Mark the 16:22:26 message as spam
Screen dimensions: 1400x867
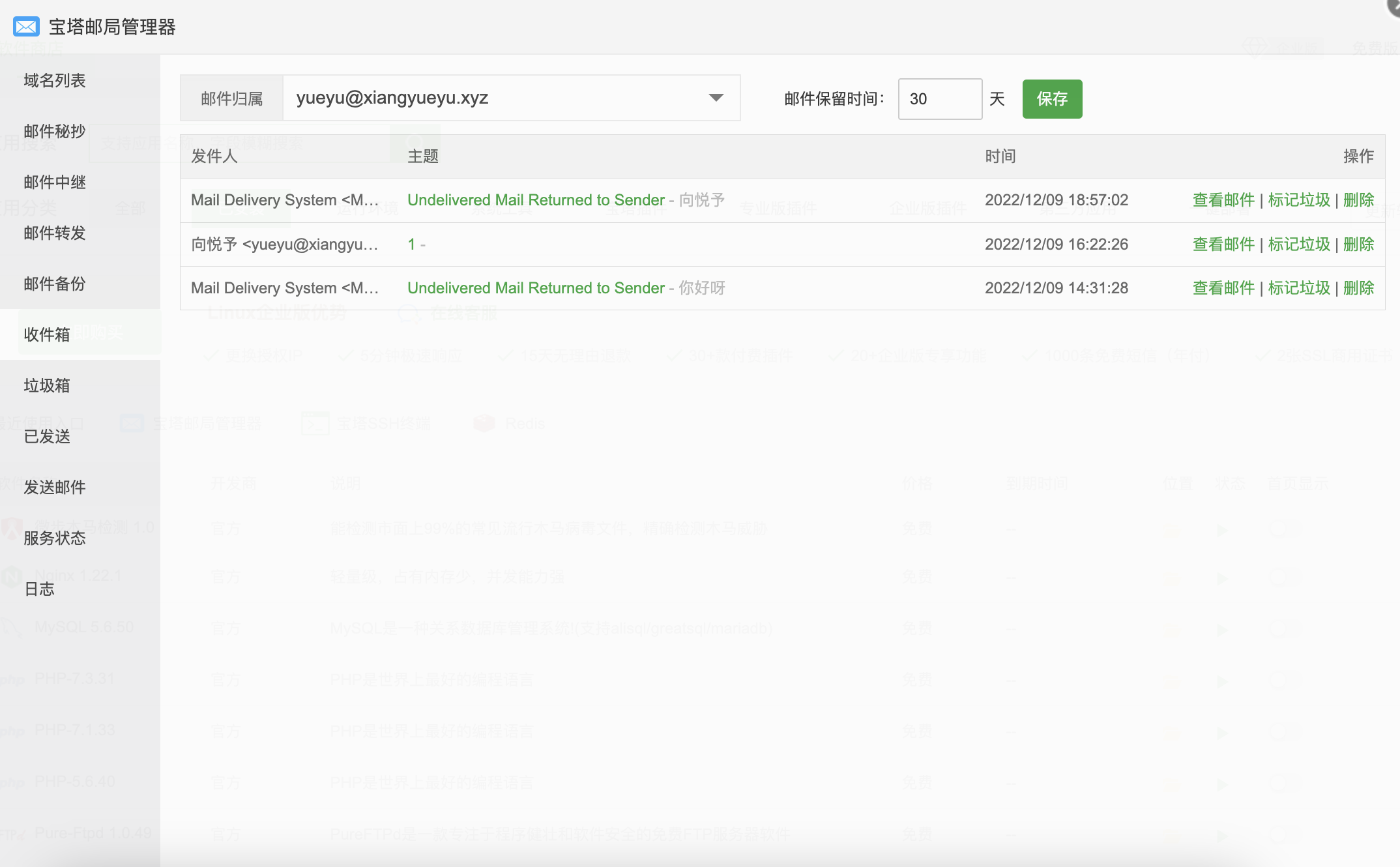1299,244
